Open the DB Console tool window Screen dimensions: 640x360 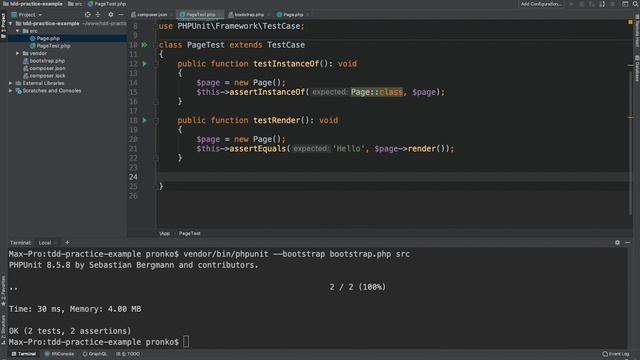pos(60,354)
